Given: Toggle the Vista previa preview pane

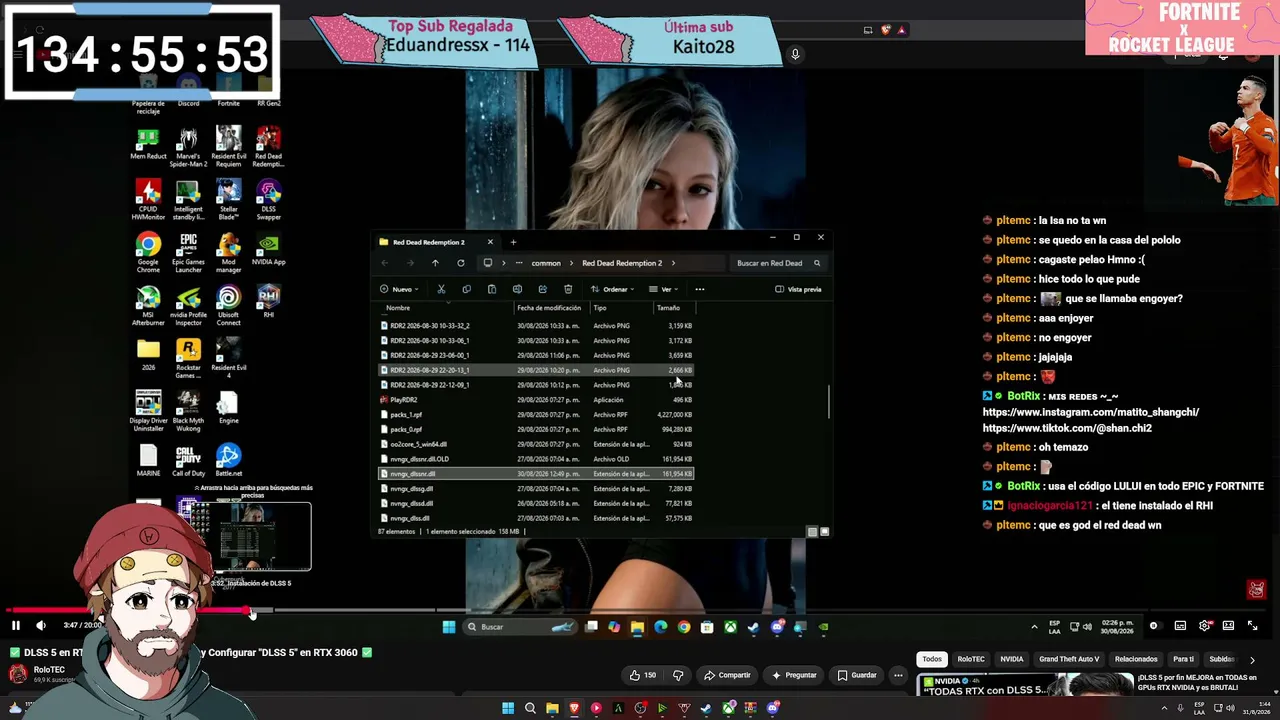Looking at the screenshot, I should [x=798, y=289].
